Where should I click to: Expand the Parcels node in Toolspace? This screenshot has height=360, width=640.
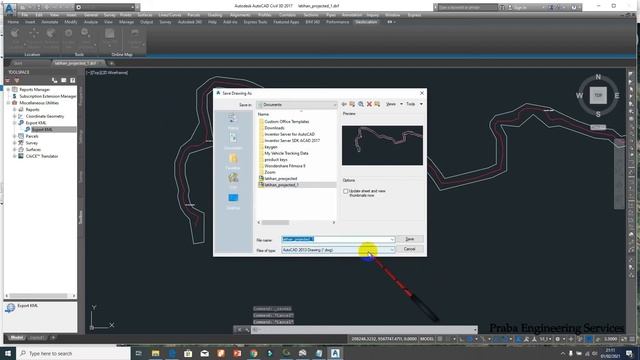point(15,136)
